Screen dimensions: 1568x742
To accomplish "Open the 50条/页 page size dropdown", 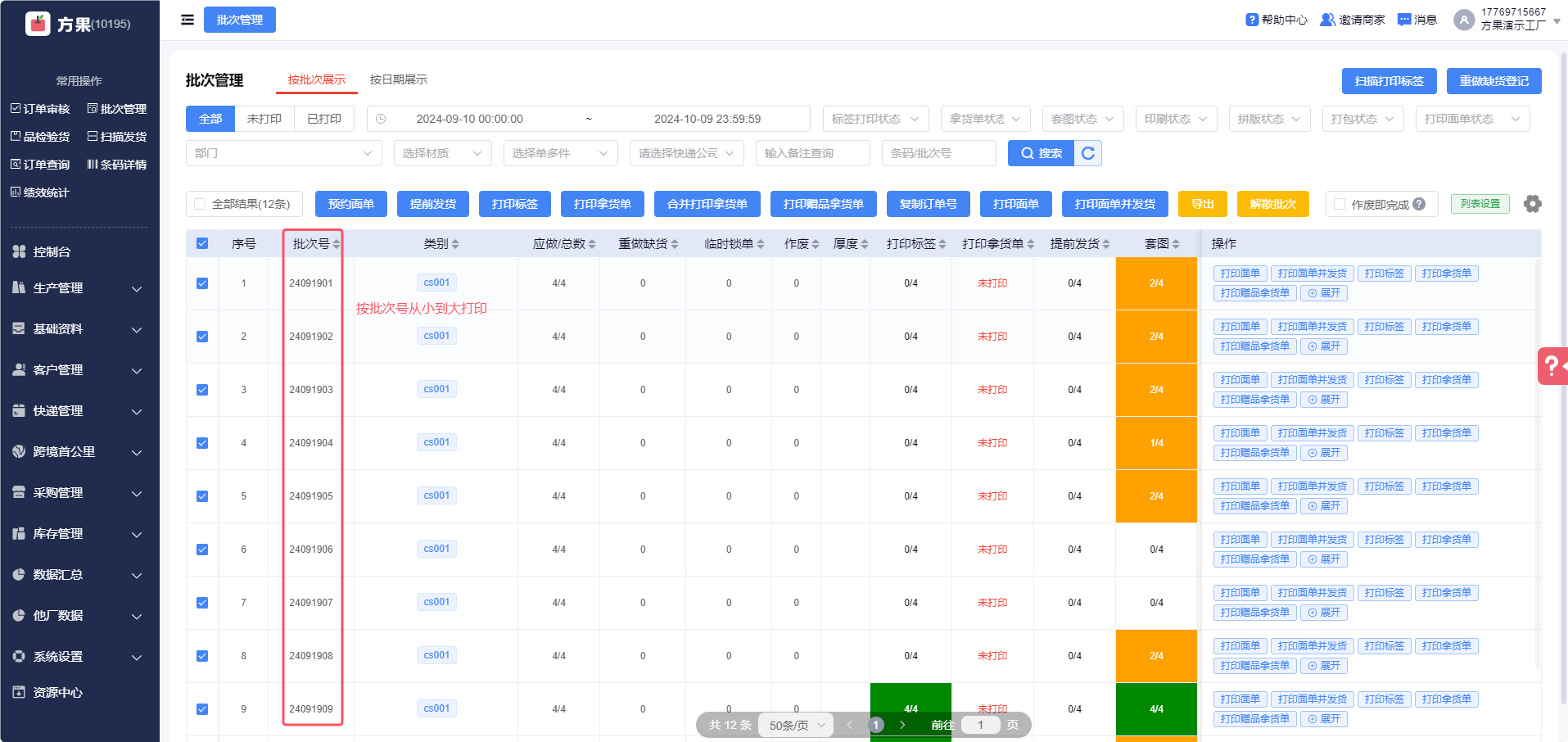I will click(796, 725).
